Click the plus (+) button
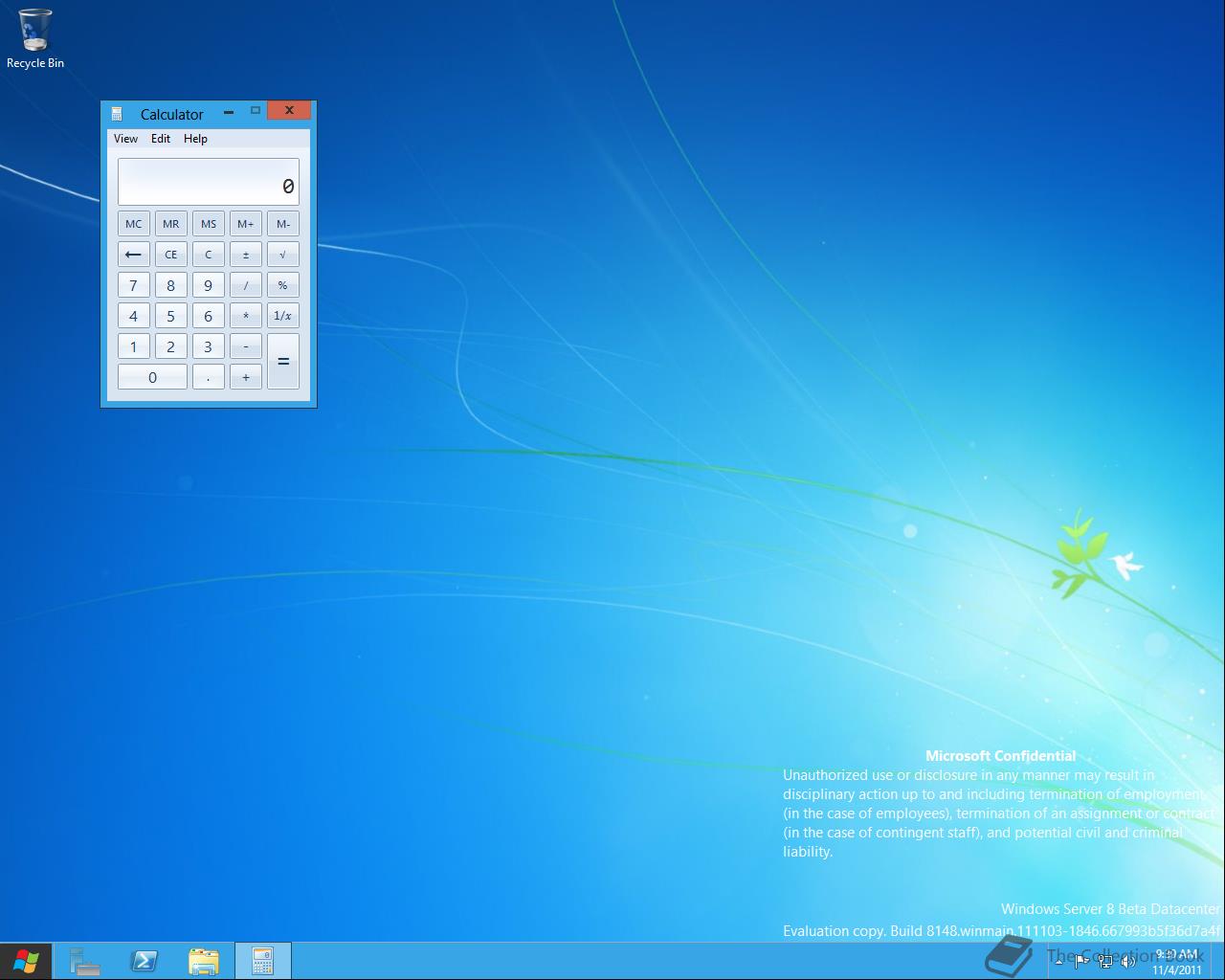 click(246, 377)
